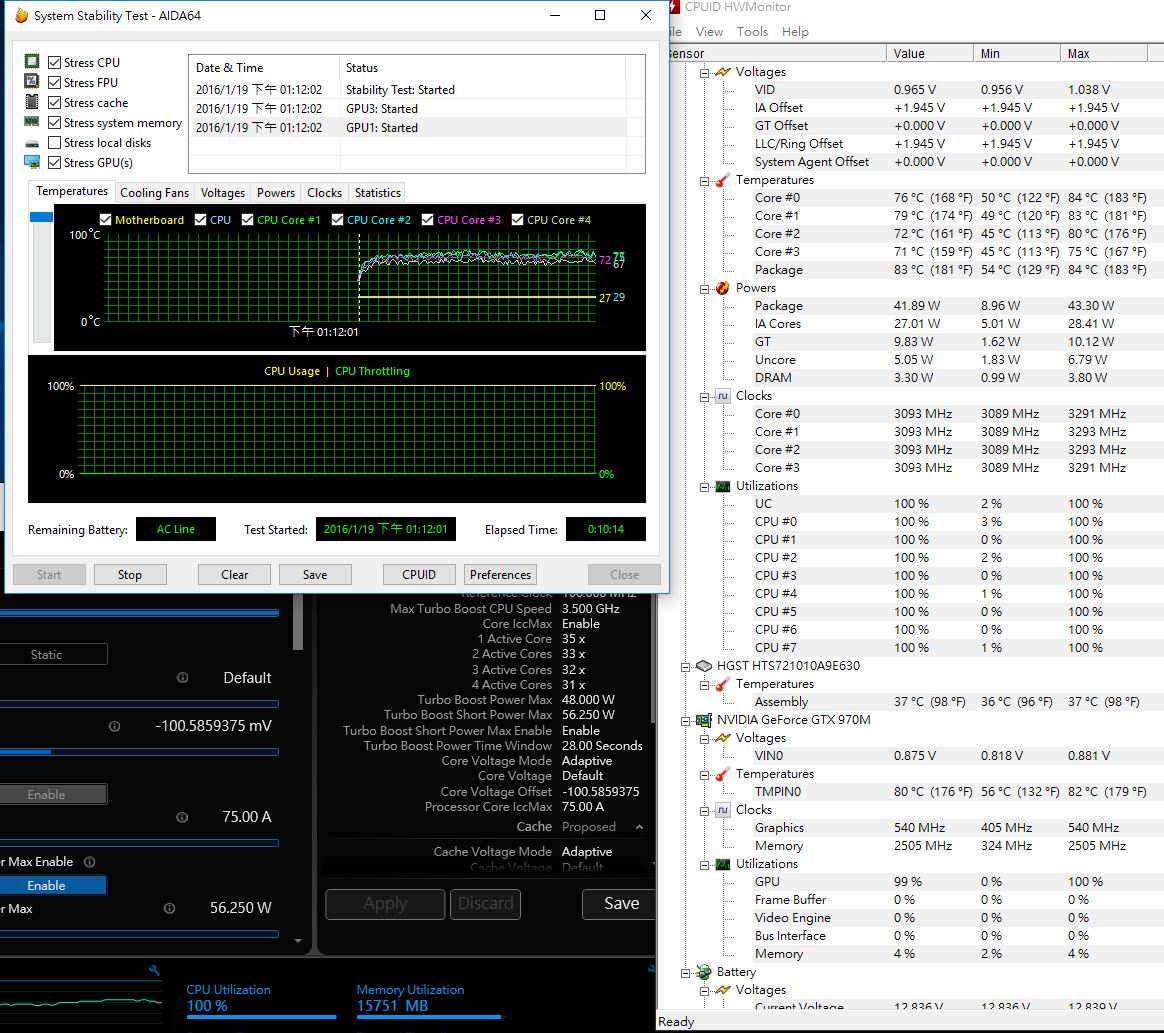Toggle the CPU Core #1 graph checkbox
1164x1033 pixels.
click(x=248, y=220)
